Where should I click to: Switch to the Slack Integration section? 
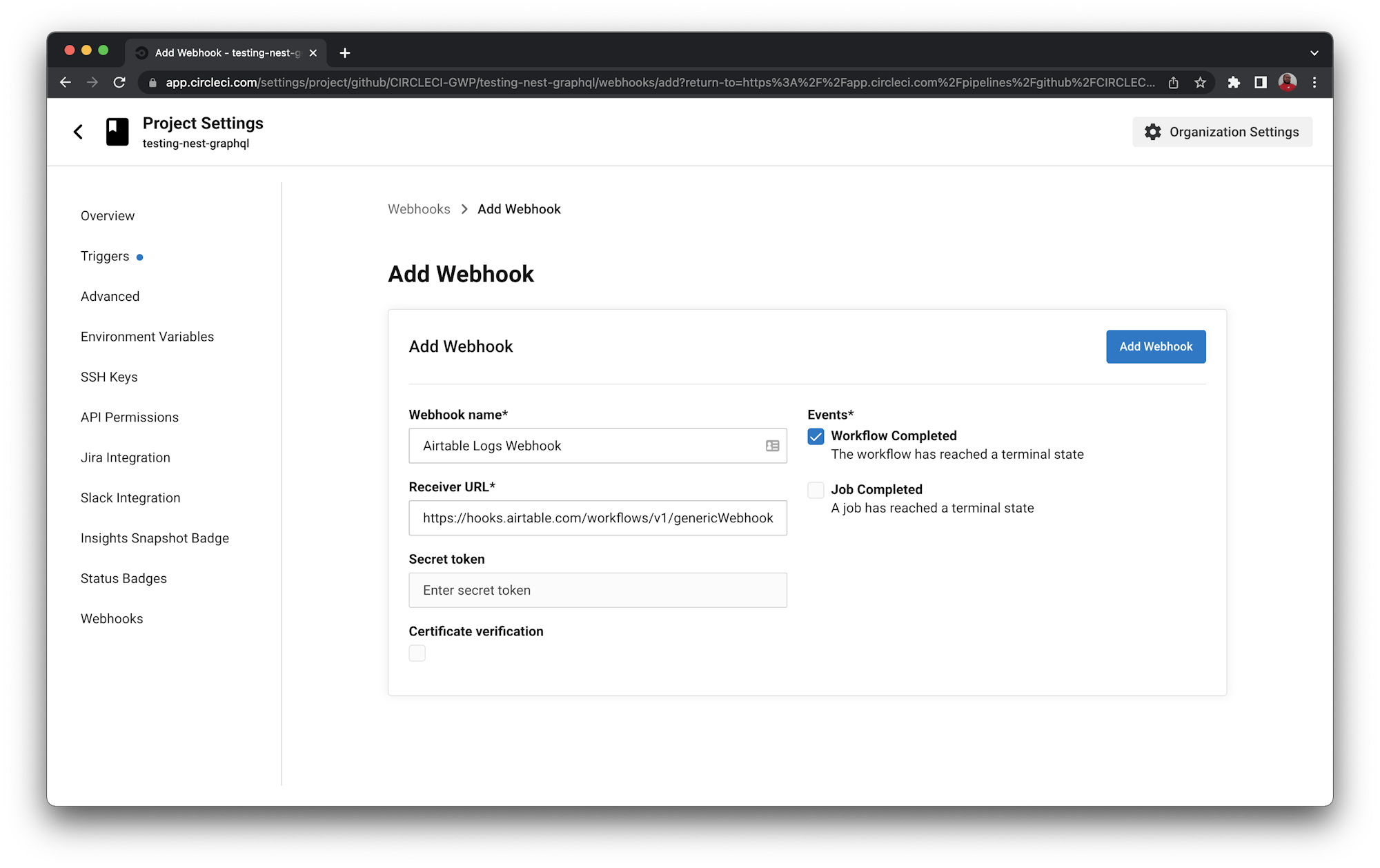coord(130,497)
